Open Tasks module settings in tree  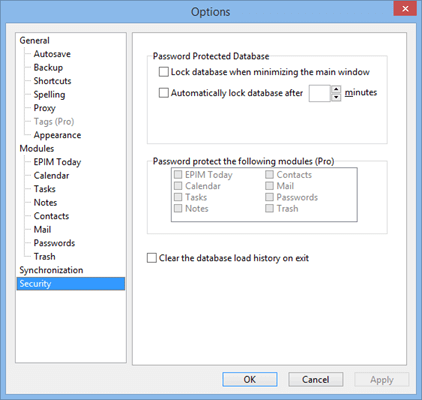pyautogui.click(x=45, y=189)
